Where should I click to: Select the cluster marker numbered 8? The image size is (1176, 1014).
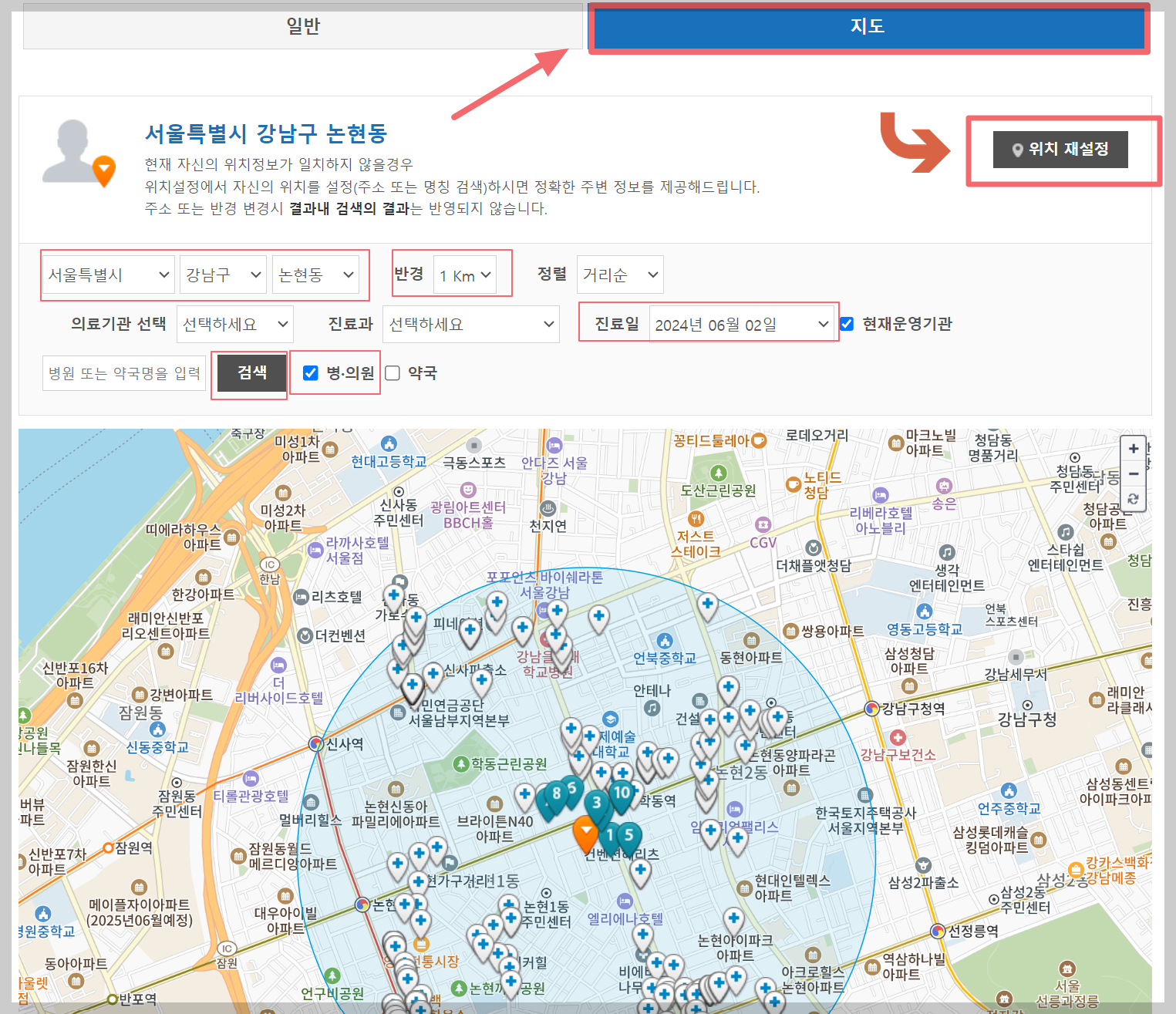556,796
